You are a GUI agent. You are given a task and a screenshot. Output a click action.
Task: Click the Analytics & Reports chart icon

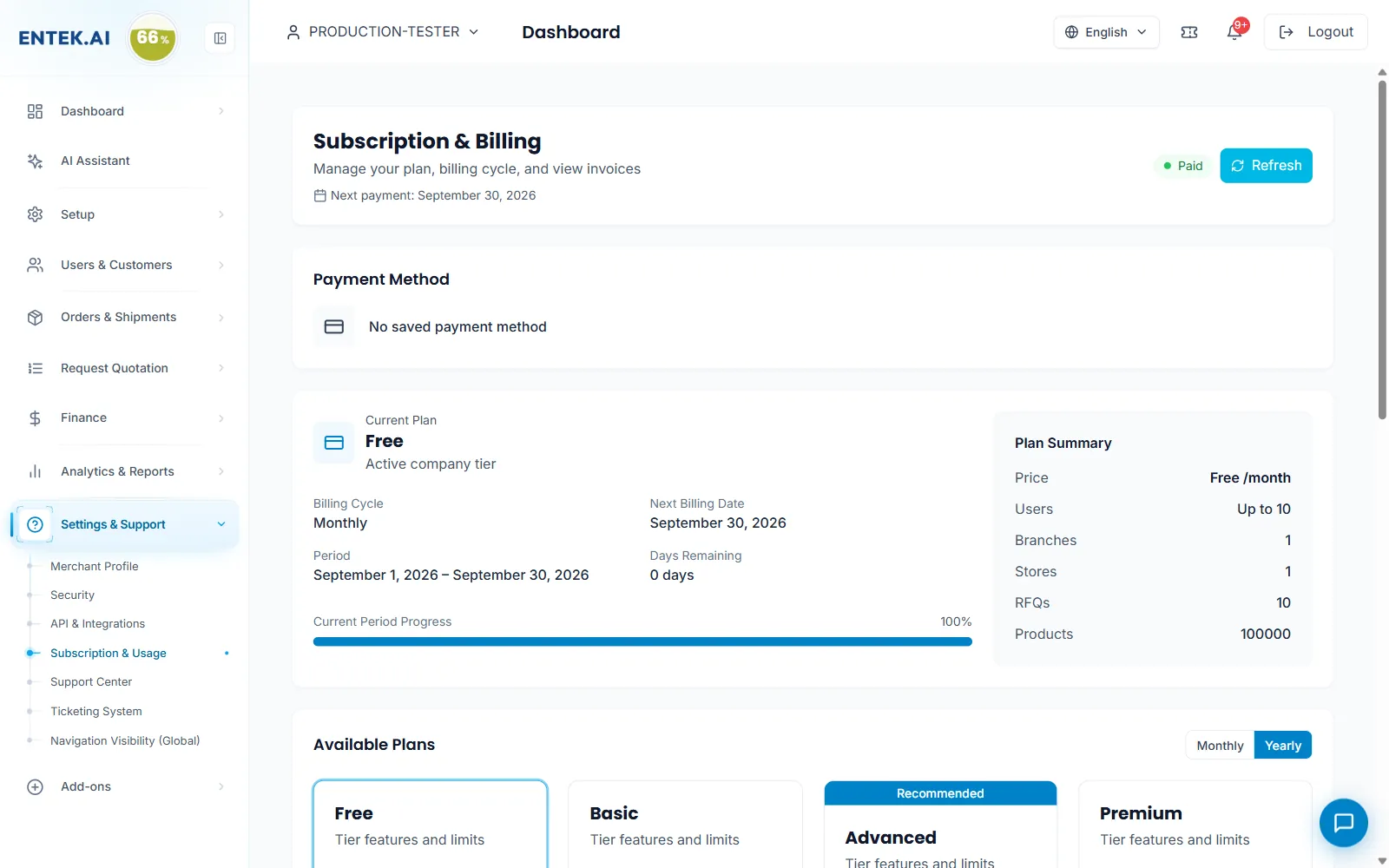point(35,471)
